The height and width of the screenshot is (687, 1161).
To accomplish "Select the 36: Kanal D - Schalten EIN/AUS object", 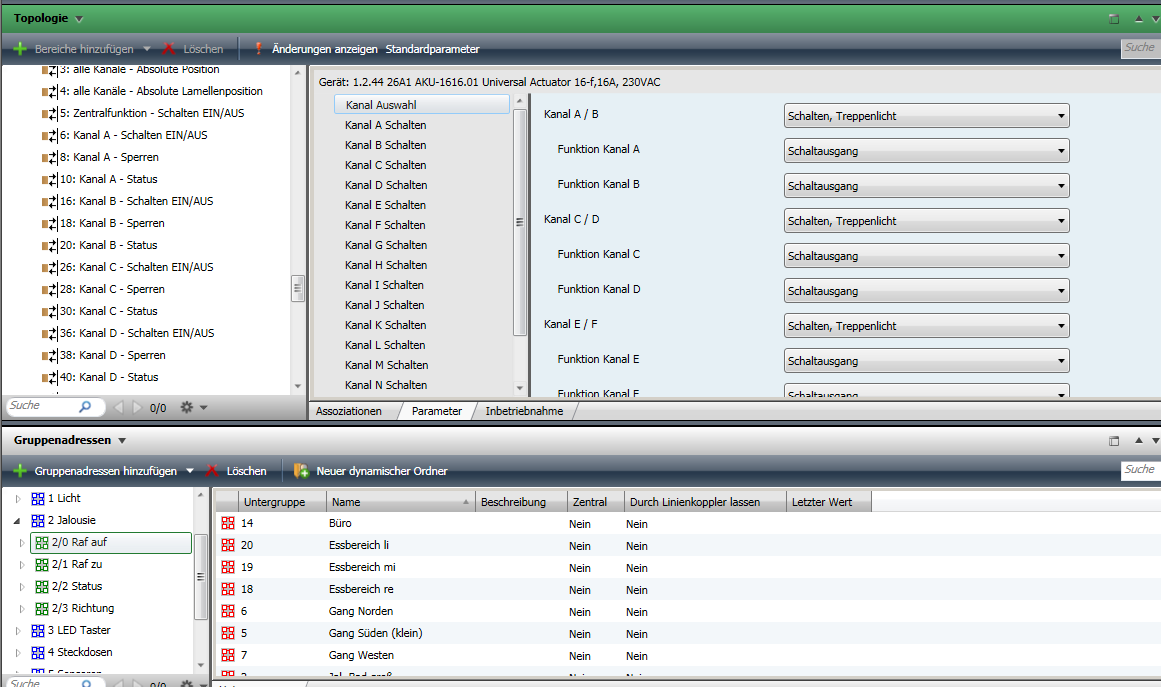I will pos(137,333).
